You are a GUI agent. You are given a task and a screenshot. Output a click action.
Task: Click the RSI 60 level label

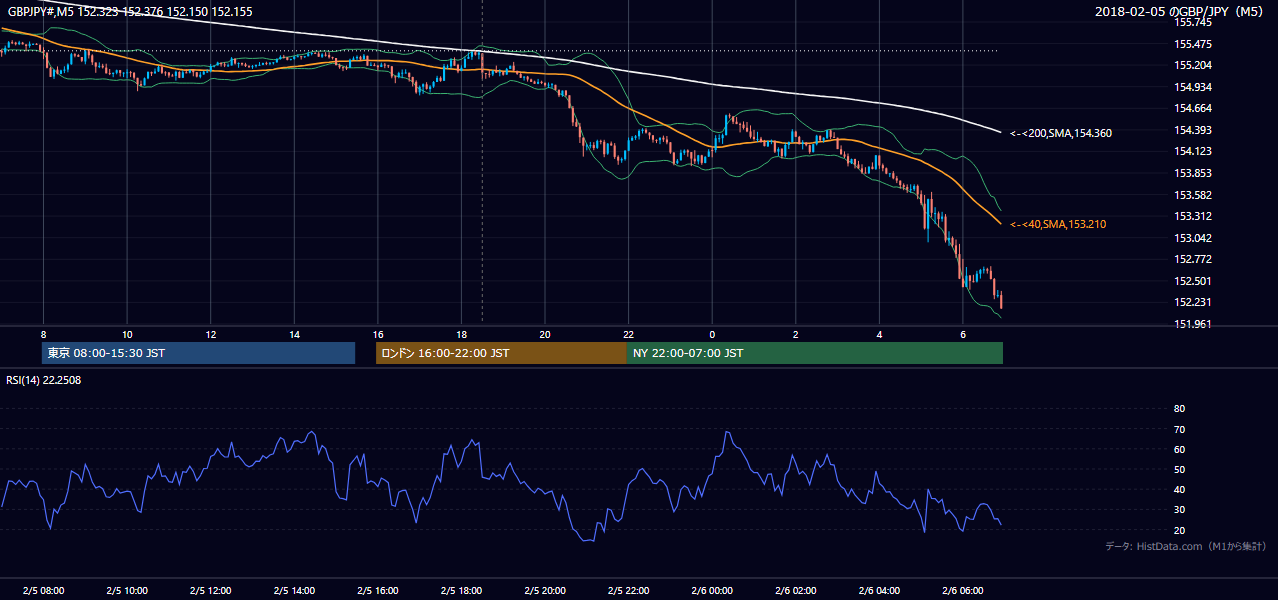[x=1179, y=449]
